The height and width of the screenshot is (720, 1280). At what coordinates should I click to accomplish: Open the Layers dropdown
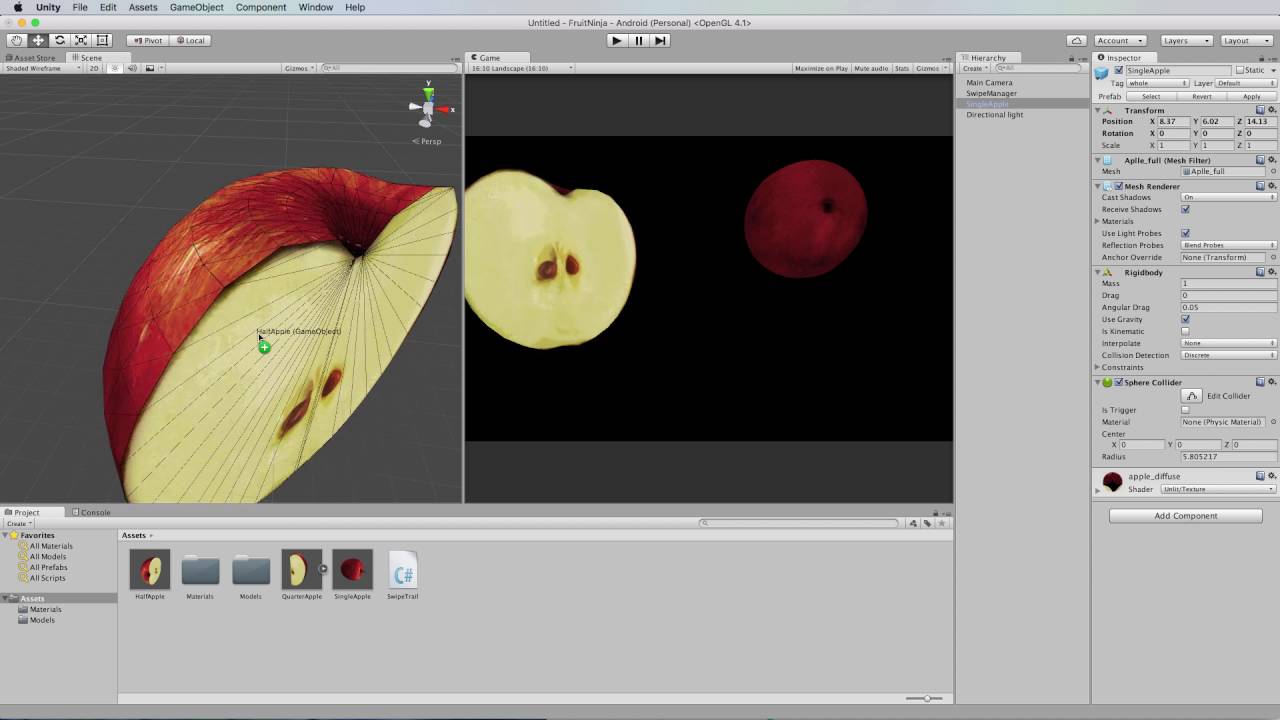(1186, 40)
